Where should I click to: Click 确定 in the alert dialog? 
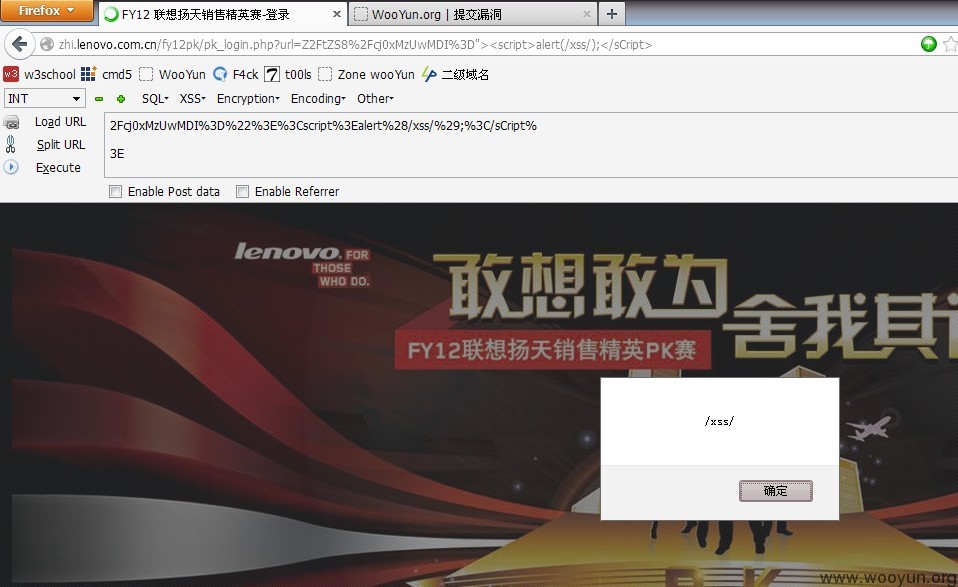[775, 490]
